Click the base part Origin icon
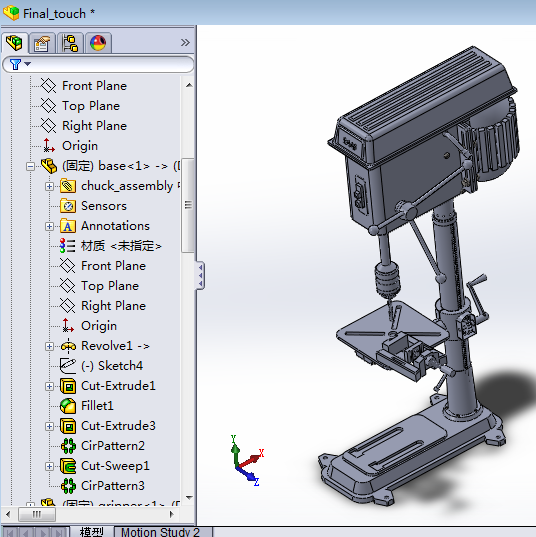Screen dimensions: 536x537 (67, 326)
